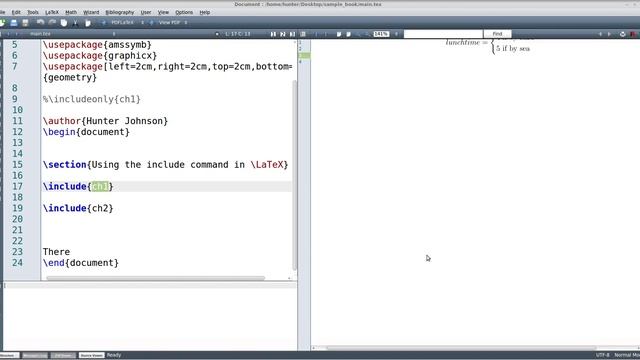Click \usepackage{amssymb} on line 5
The image size is (640, 360).
(97, 44)
